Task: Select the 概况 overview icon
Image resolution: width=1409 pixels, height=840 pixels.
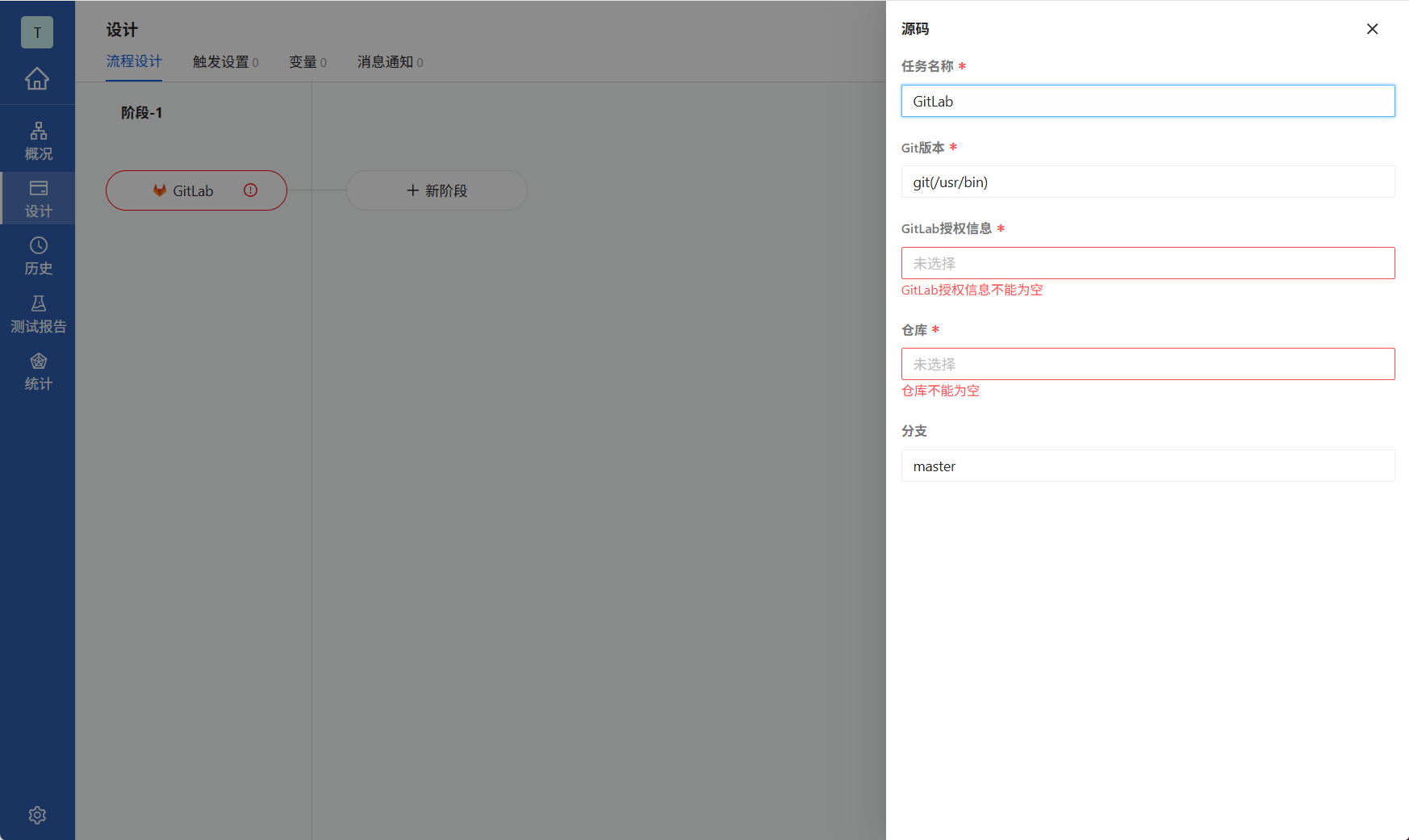Action: pyautogui.click(x=37, y=139)
